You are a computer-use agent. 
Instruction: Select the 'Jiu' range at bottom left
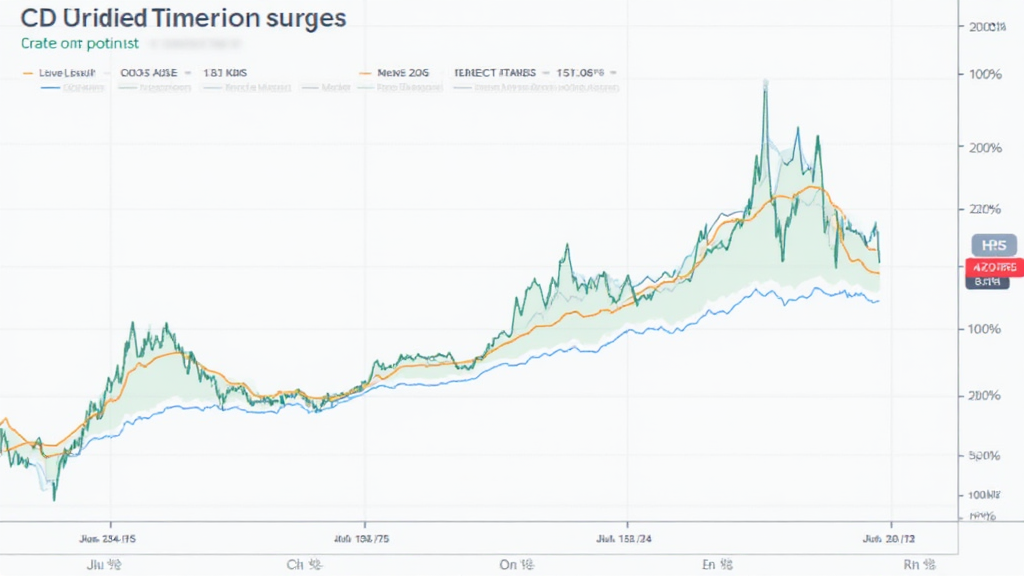[x=98, y=565]
